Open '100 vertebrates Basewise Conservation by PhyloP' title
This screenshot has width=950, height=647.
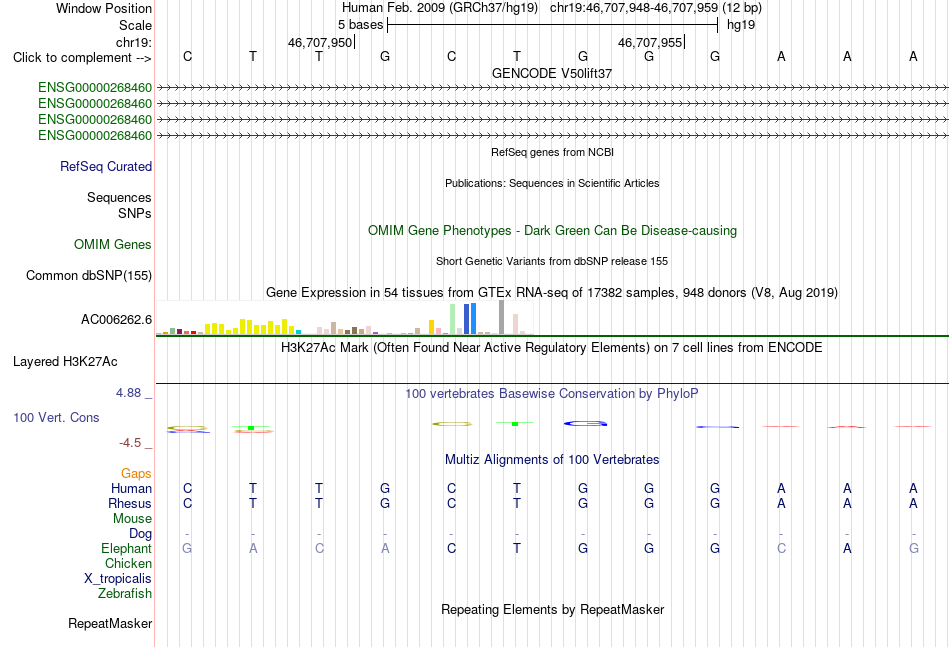coord(552,394)
